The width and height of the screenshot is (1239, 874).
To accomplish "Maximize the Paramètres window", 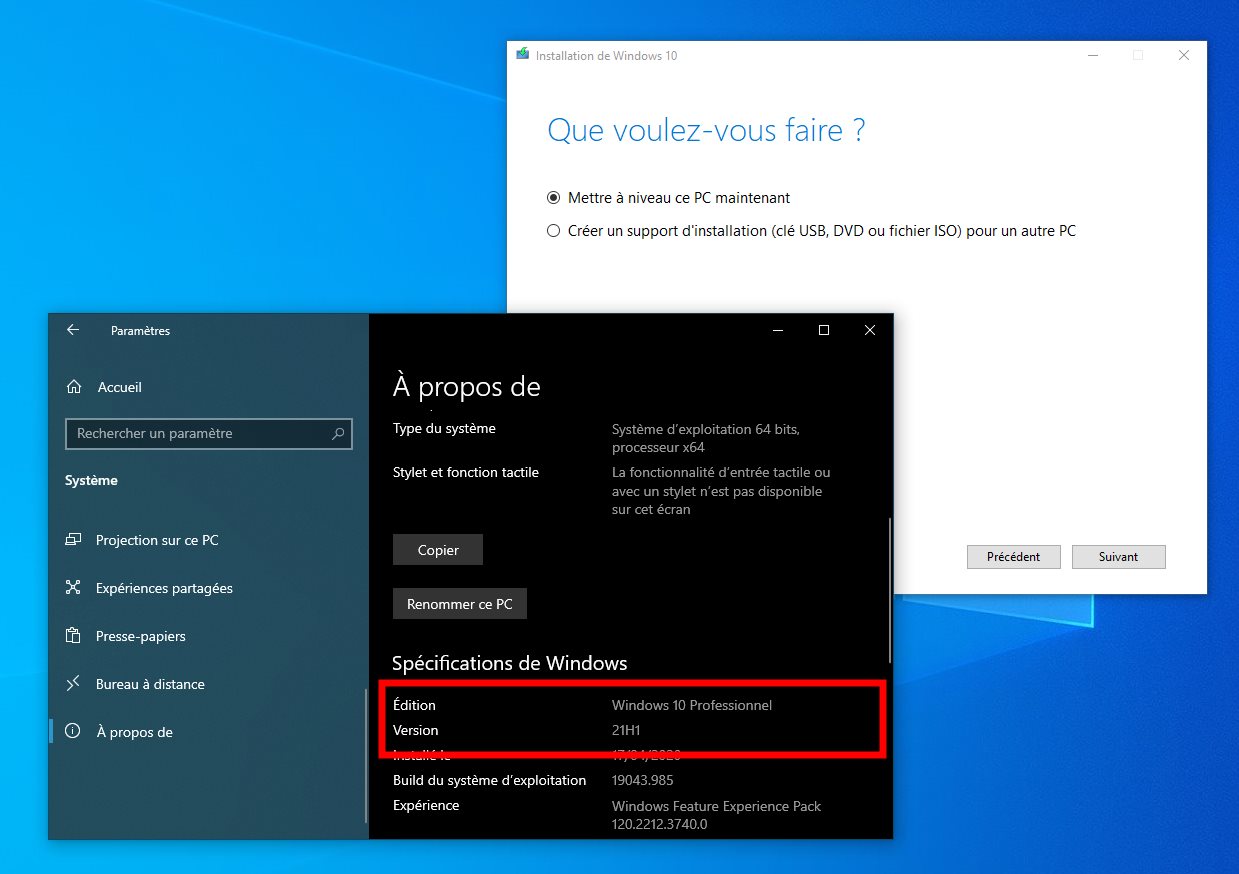I will point(824,330).
